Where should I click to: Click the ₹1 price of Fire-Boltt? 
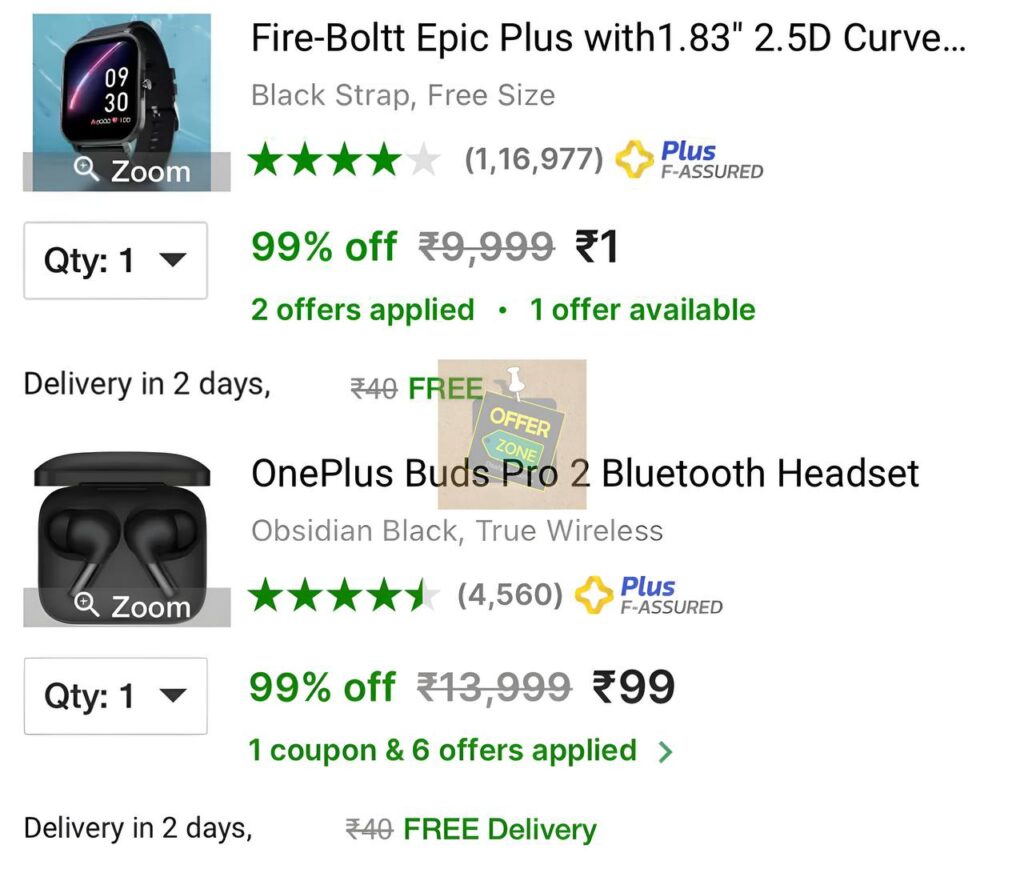597,247
